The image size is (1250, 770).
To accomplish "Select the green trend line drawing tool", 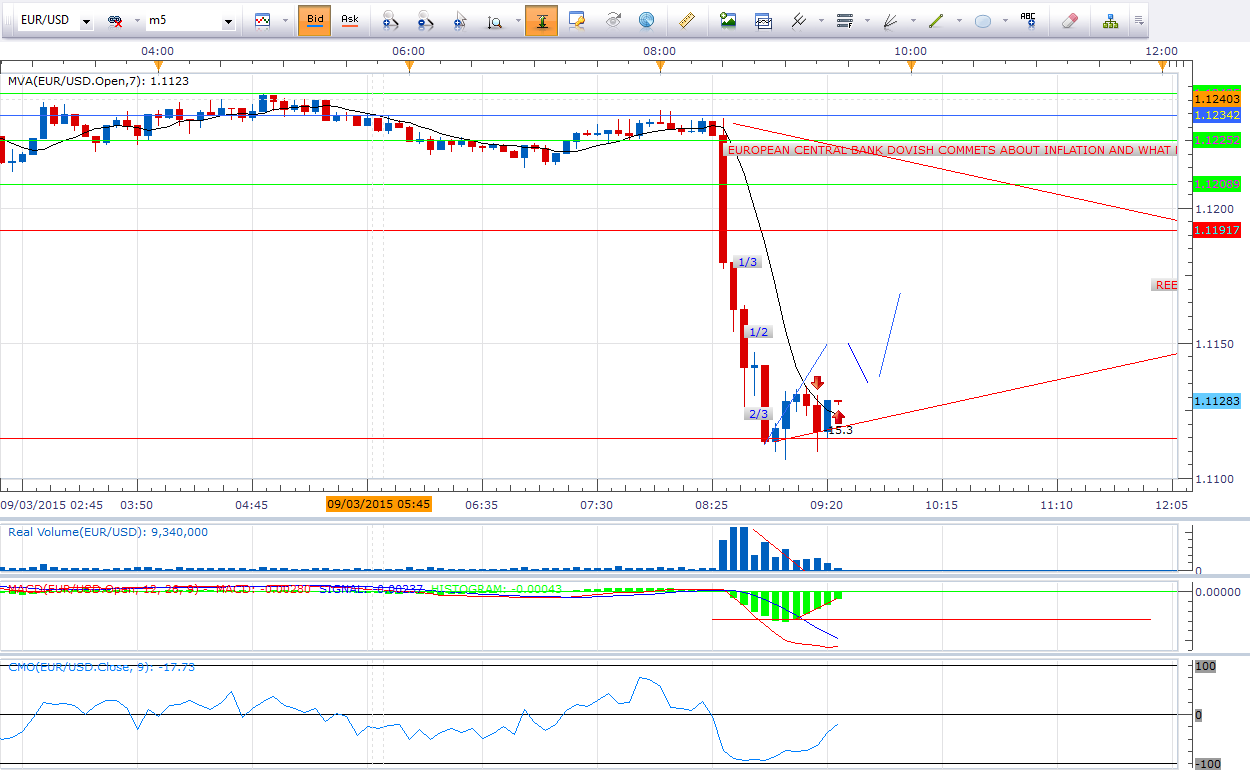I will point(936,20).
